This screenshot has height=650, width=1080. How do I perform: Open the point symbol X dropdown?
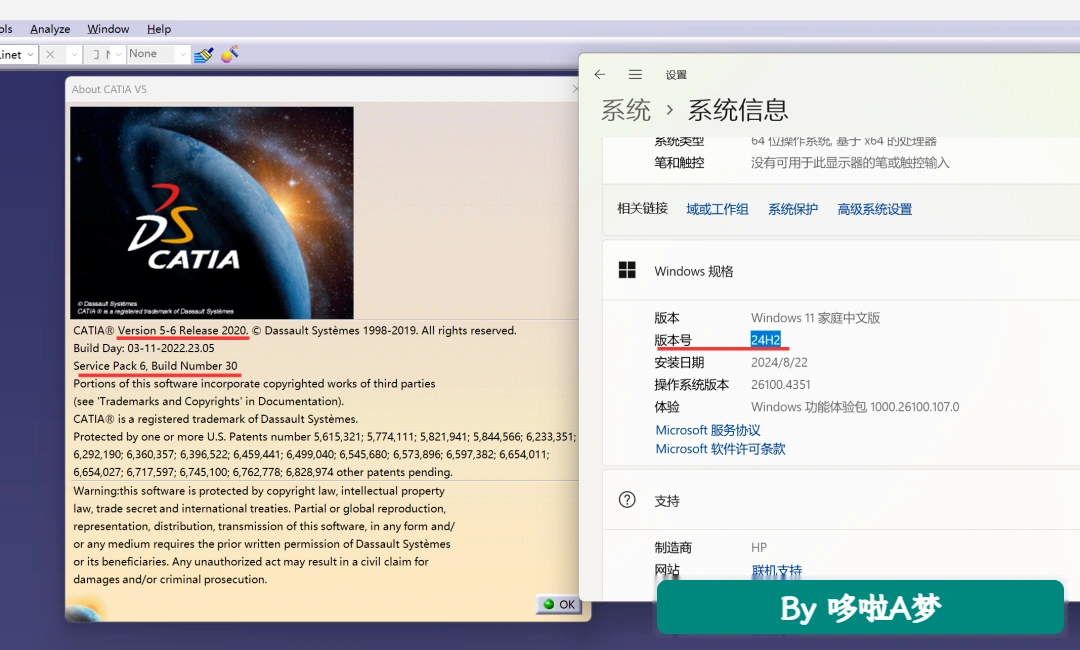point(61,54)
